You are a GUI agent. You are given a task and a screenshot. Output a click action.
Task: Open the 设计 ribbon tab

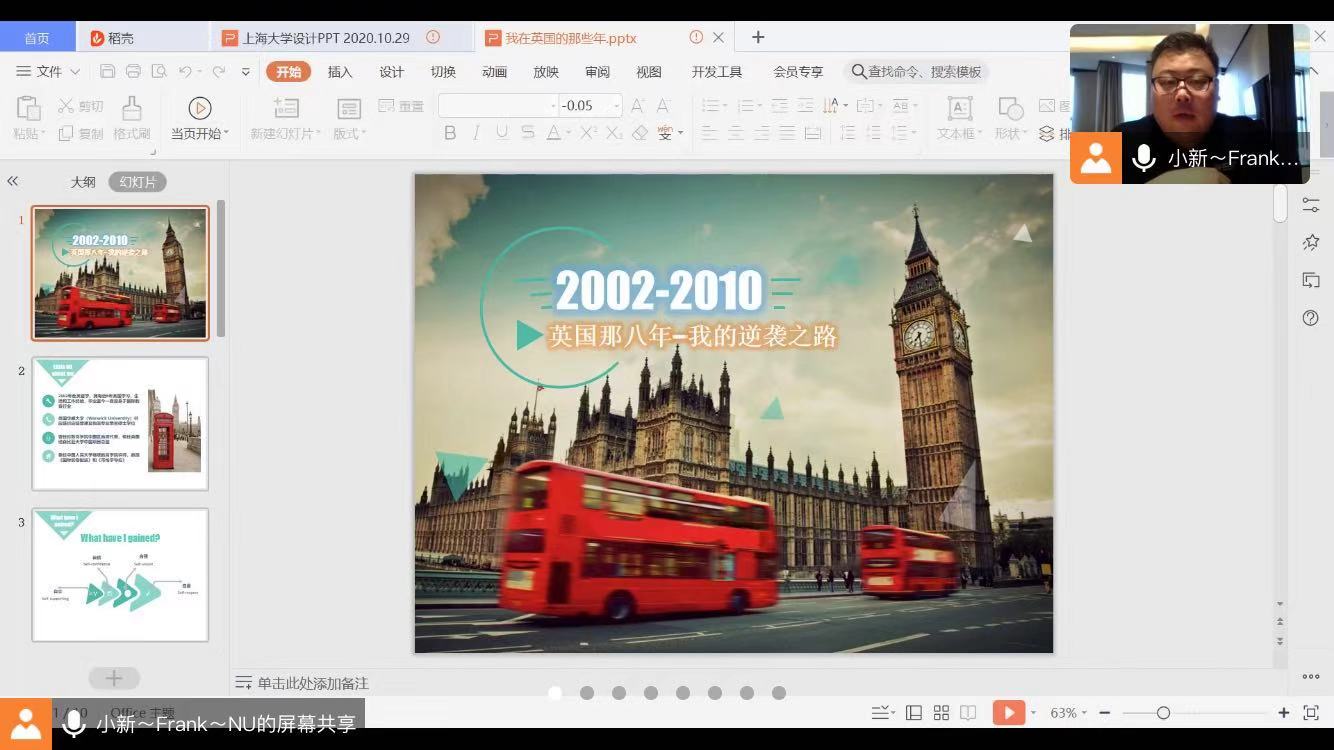tap(391, 72)
